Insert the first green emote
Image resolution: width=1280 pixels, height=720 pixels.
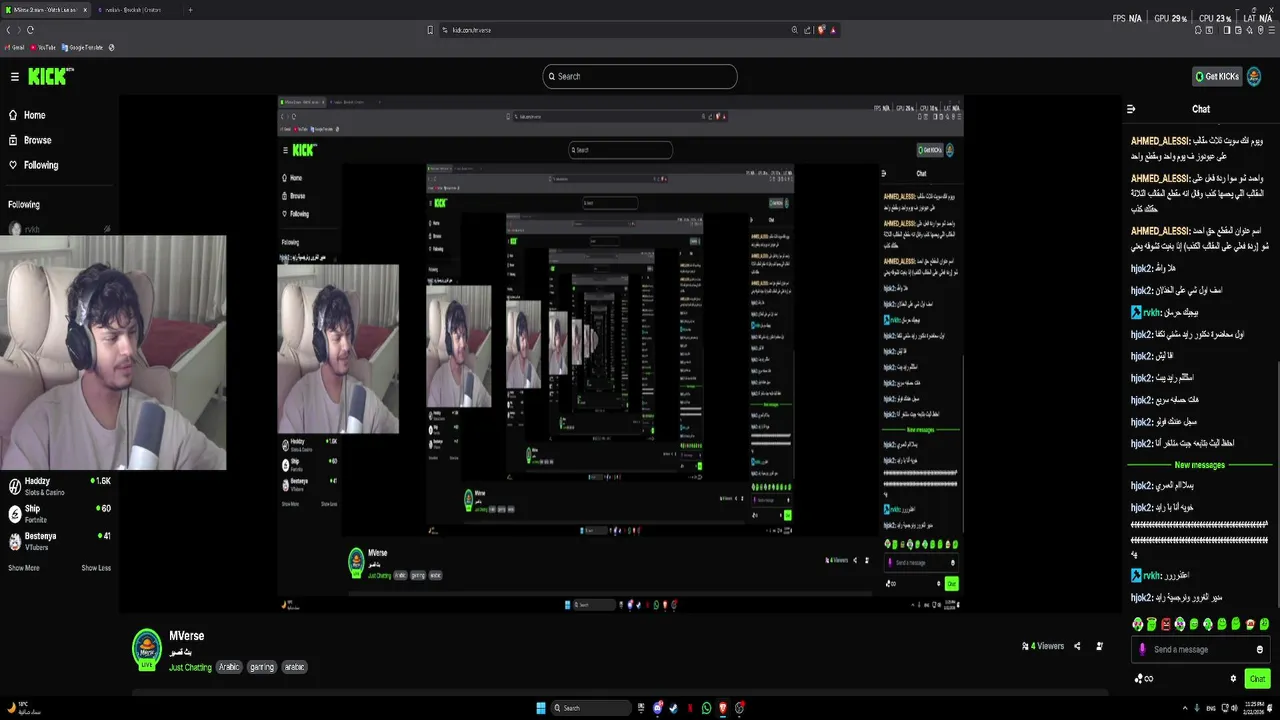(1137, 624)
